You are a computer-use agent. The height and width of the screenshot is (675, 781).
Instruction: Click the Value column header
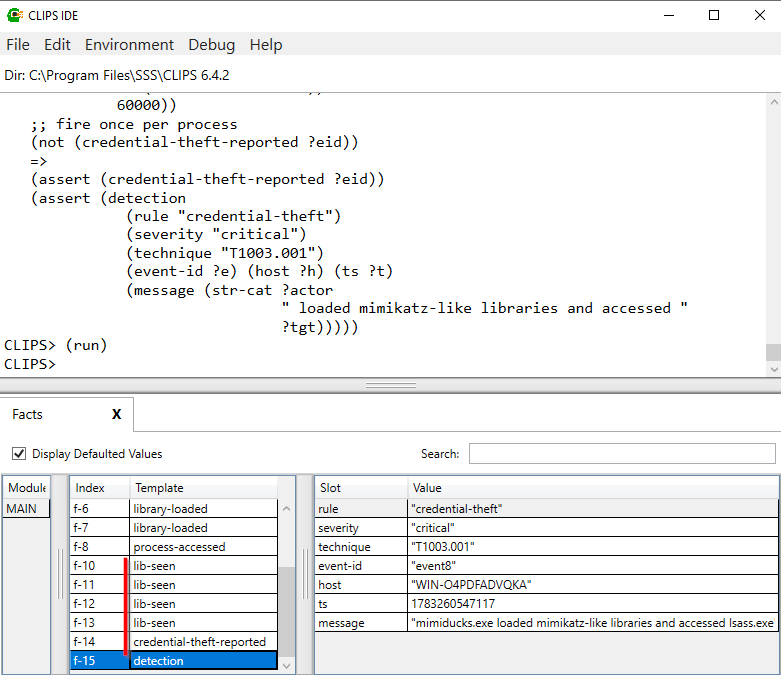pos(593,488)
